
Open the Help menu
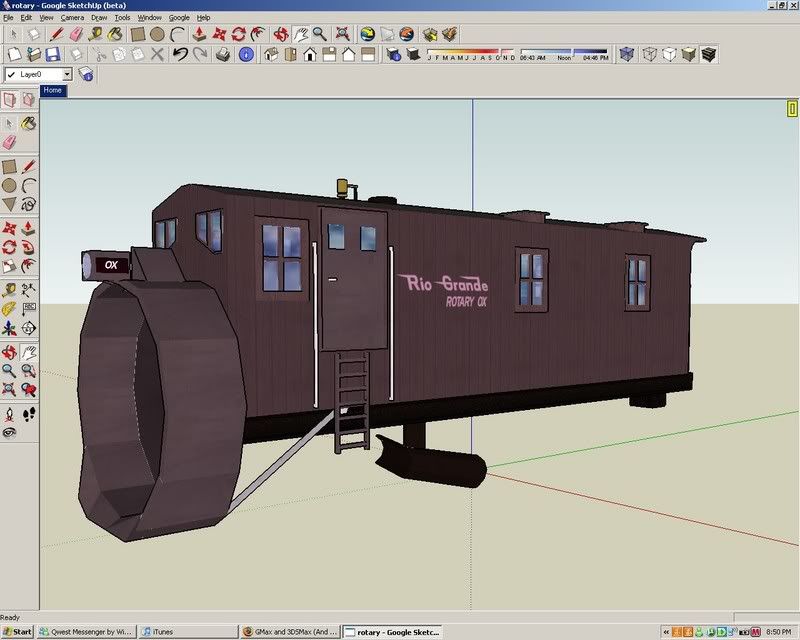(x=204, y=17)
